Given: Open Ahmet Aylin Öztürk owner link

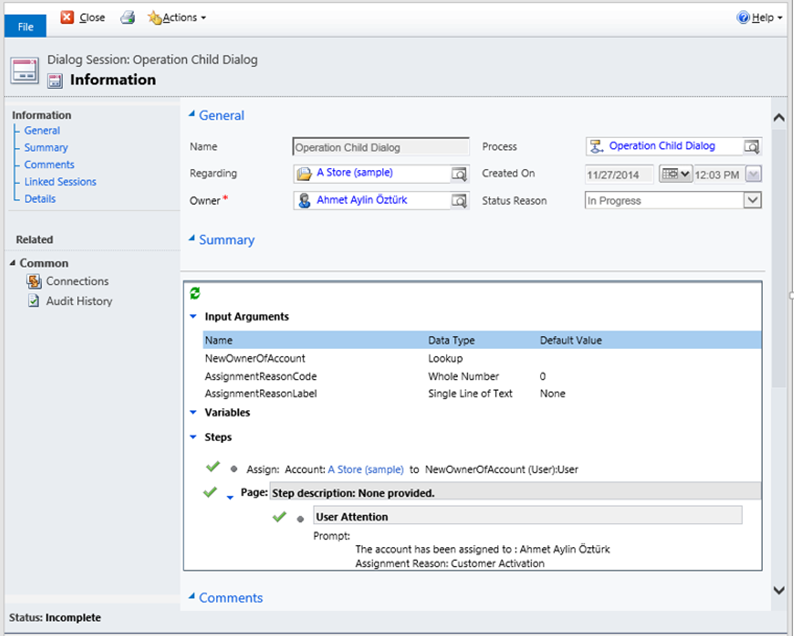Looking at the screenshot, I should [x=362, y=200].
